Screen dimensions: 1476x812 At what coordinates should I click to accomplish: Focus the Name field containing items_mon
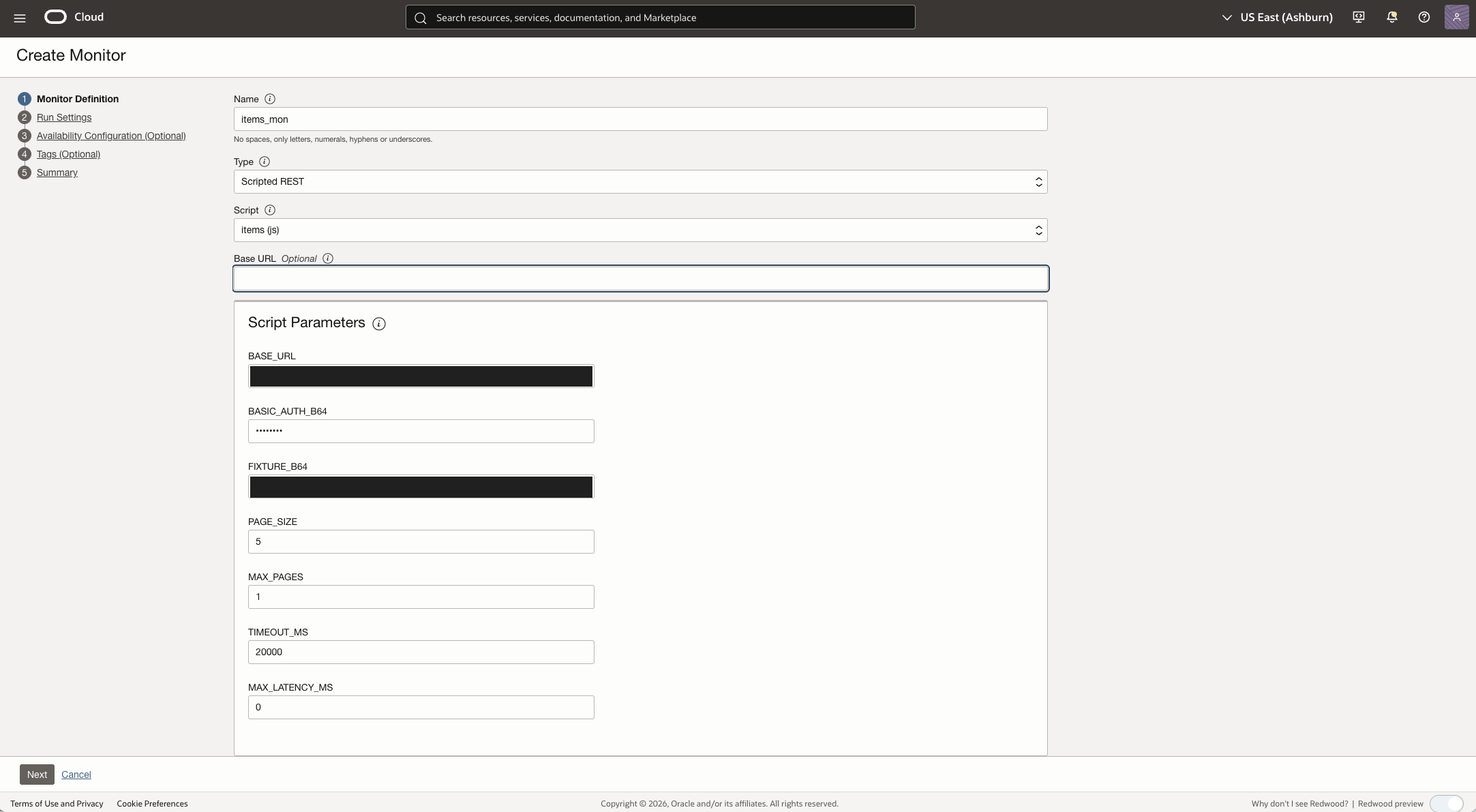tap(640, 119)
